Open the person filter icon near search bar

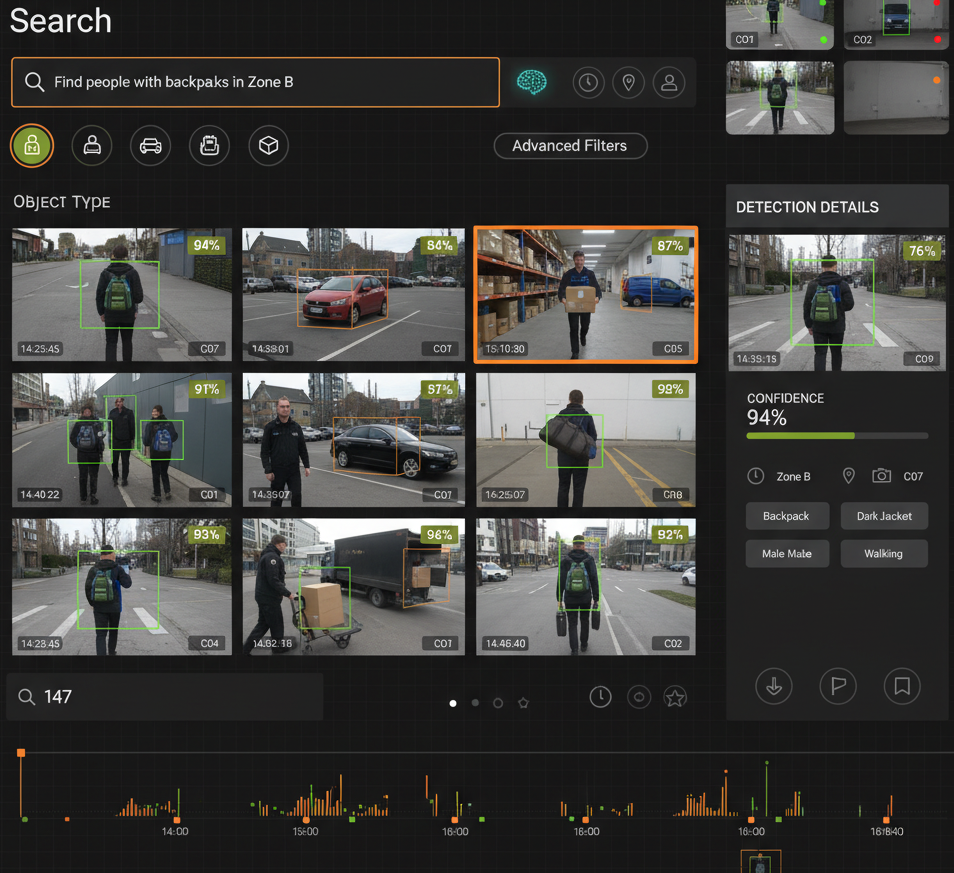668,83
